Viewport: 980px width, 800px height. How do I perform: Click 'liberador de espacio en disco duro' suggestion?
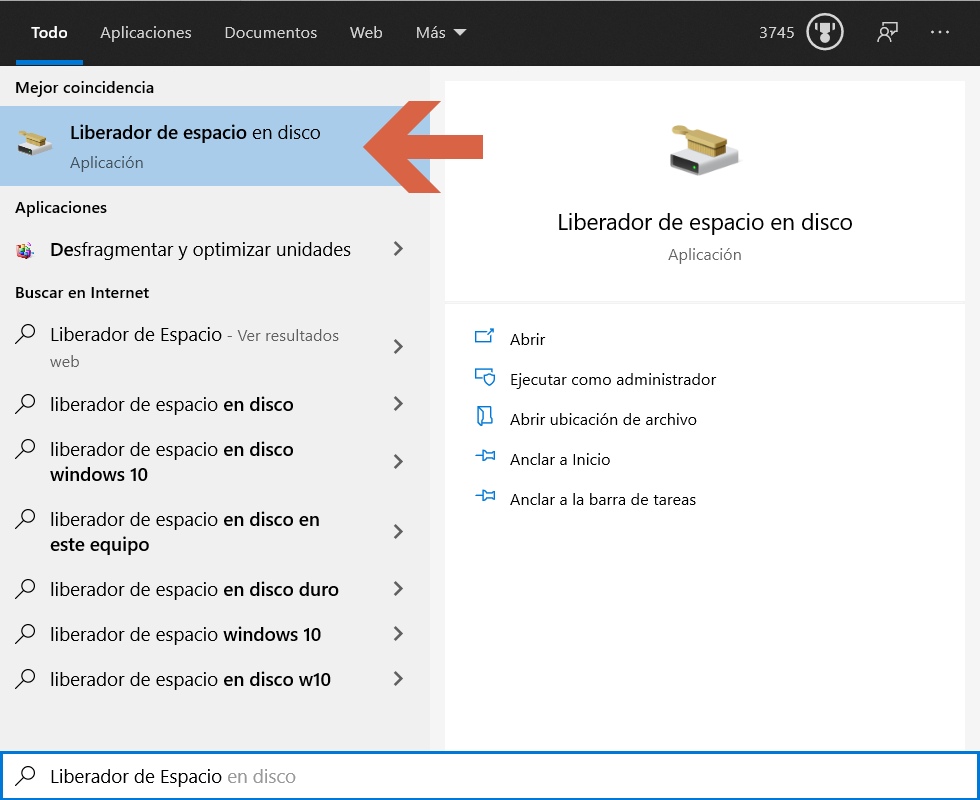tap(194, 589)
